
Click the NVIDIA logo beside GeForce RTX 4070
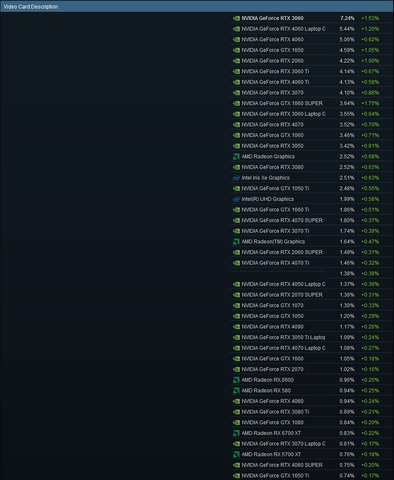point(236,125)
